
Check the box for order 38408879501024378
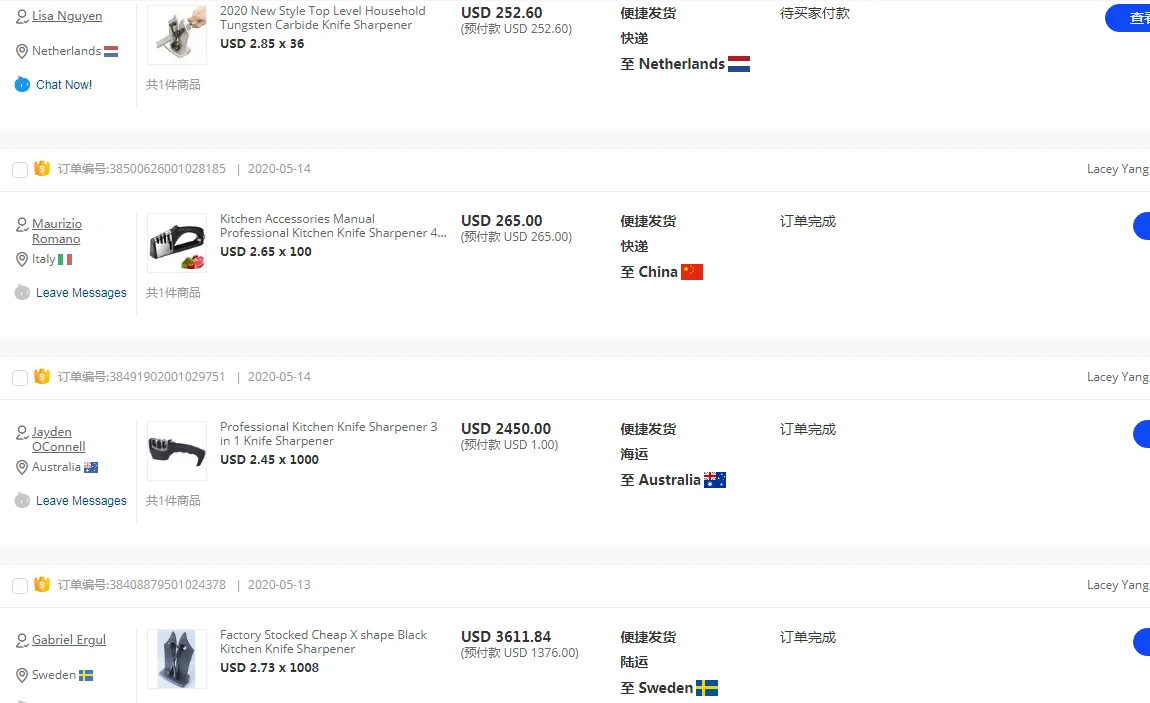[x=20, y=586]
